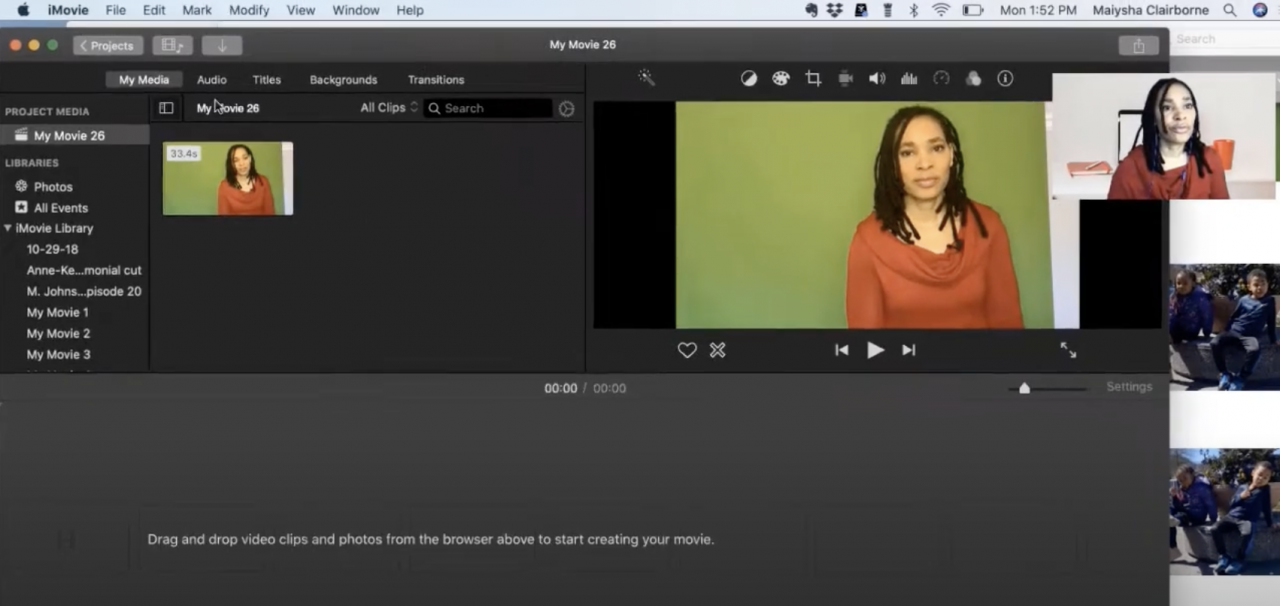Toggle the media browser layout button
Image resolution: width=1280 pixels, height=606 pixels.
[x=172, y=45]
